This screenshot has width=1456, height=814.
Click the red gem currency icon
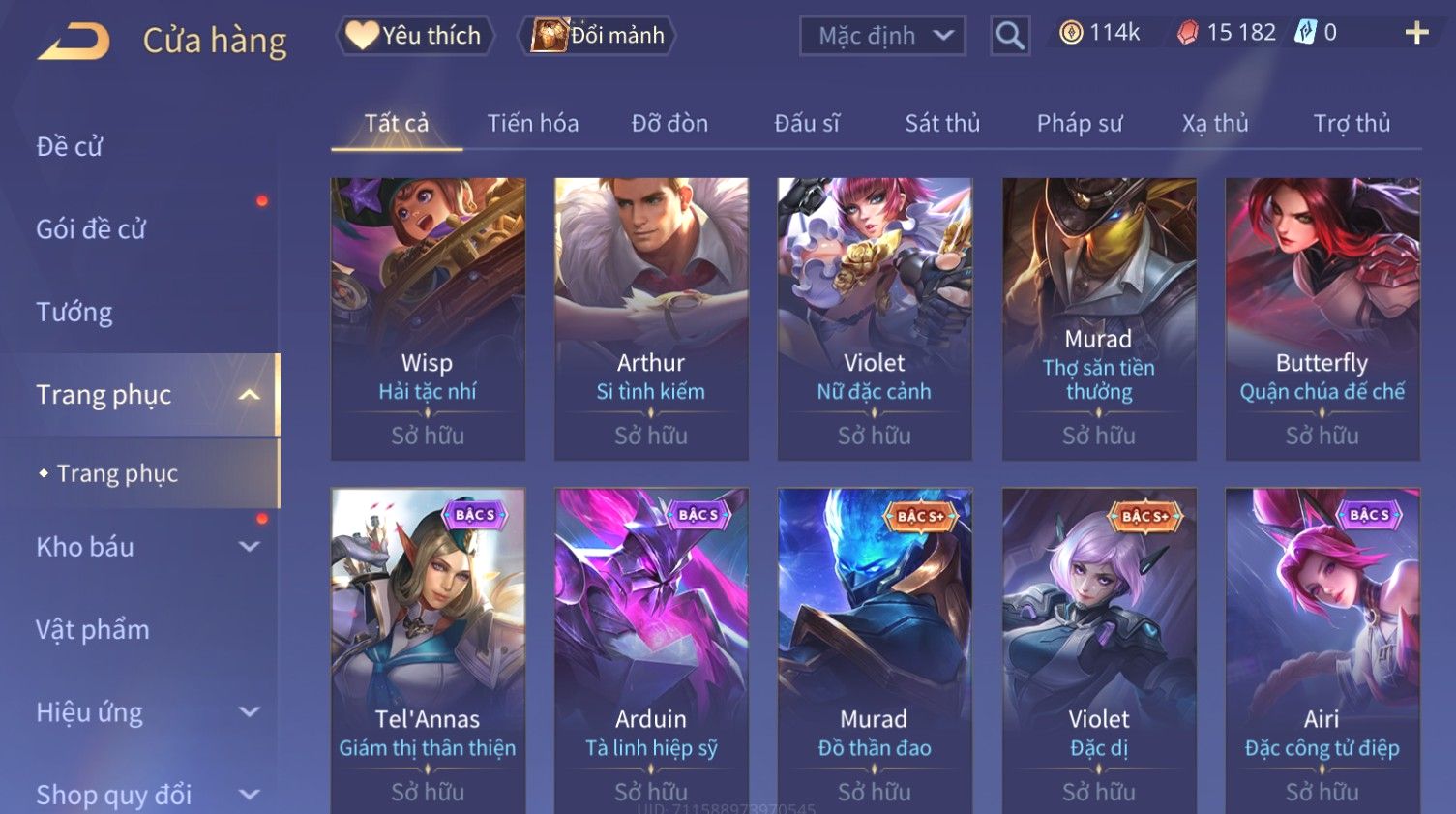pyautogui.click(x=1187, y=33)
